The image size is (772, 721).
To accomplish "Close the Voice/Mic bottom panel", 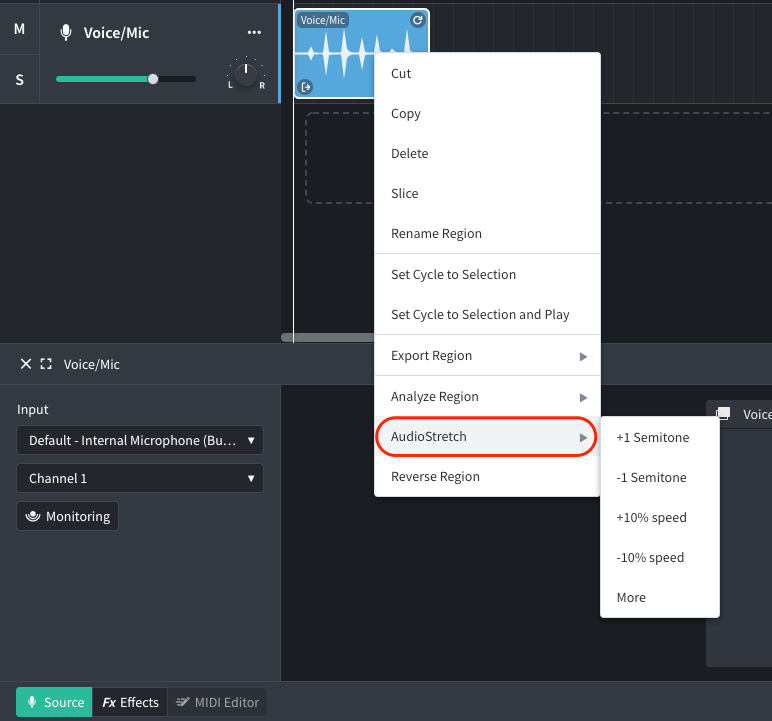I will coord(26,364).
